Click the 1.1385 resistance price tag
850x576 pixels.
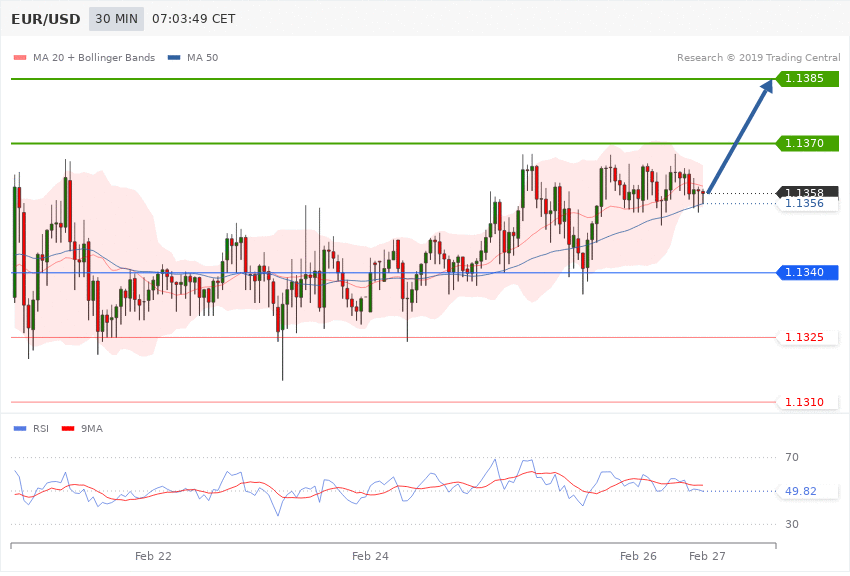(x=808, y=79)
